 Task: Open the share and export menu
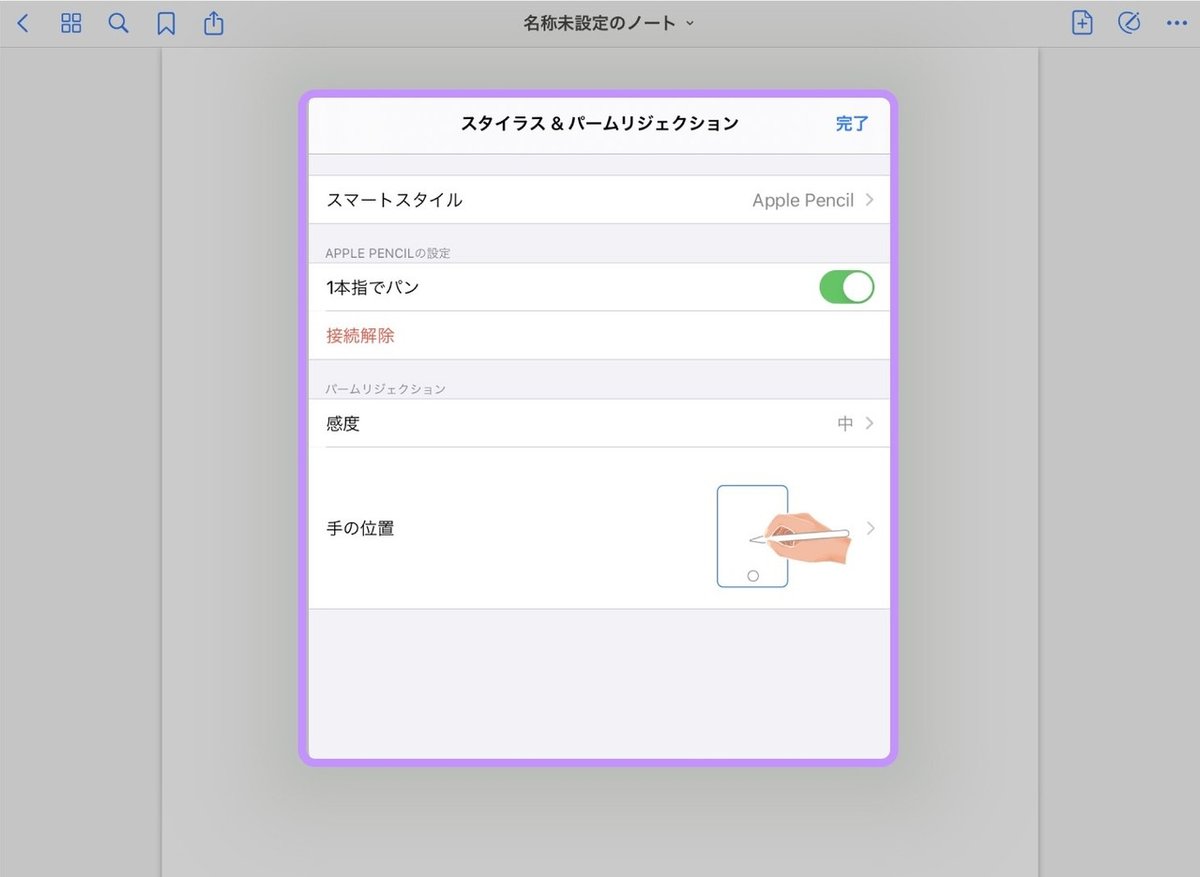(x=213, y=22)
